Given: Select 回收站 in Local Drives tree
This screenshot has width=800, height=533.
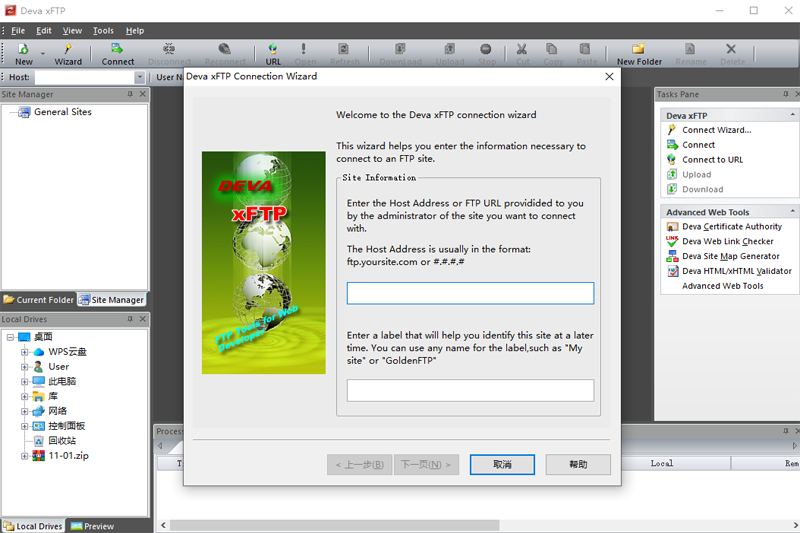Looking at the screenshot, I should 62,441.
